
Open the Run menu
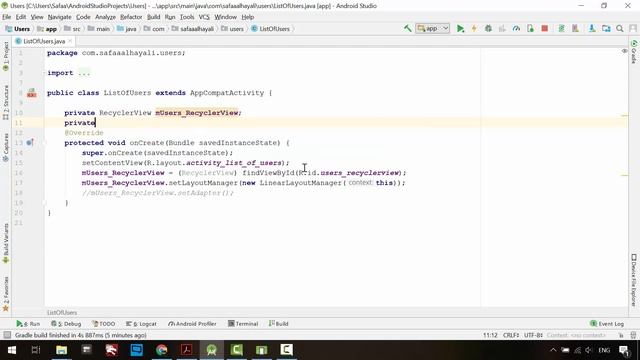click(x=170, y=17)
